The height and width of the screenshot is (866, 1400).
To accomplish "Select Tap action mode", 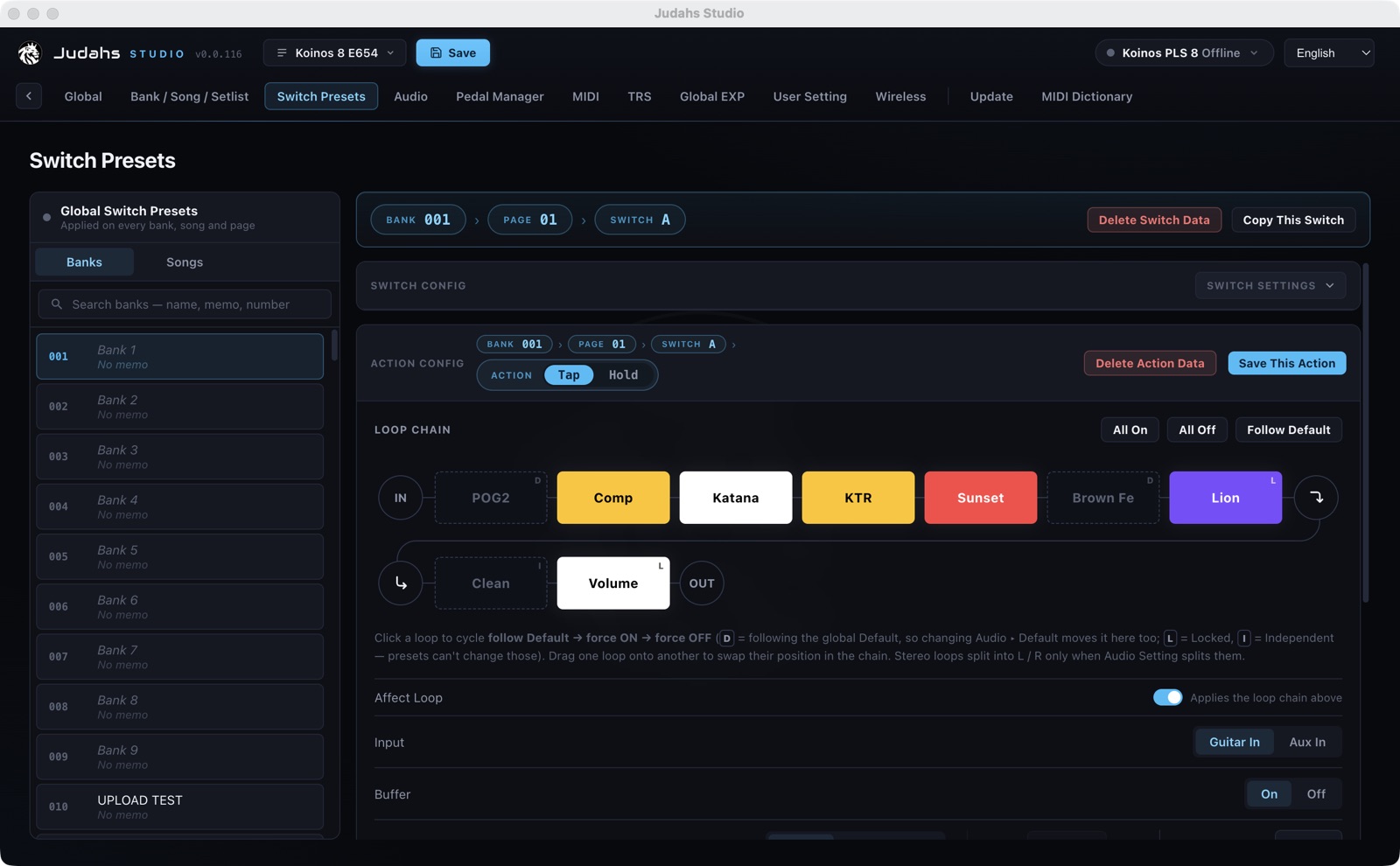I will point(569,374).
